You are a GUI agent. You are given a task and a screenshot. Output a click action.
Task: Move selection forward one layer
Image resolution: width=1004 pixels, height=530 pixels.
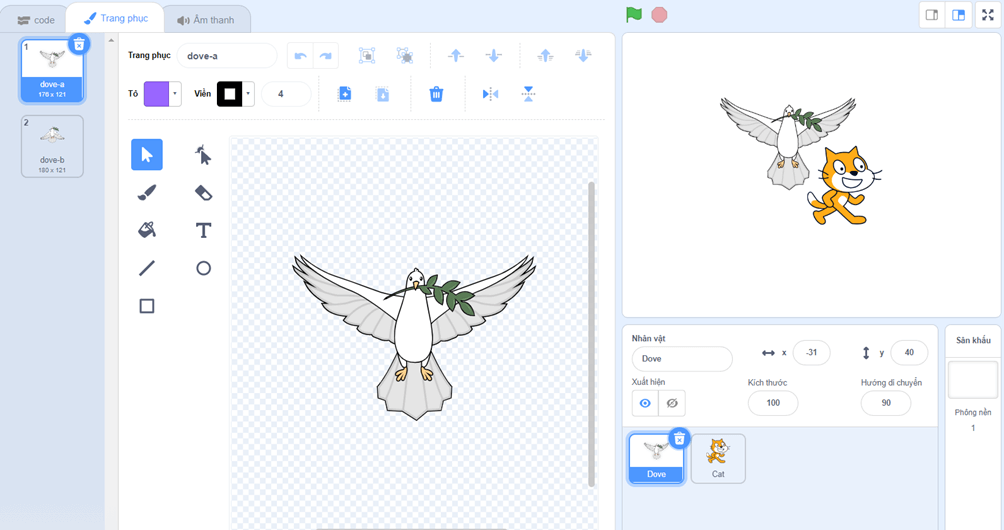455,56
